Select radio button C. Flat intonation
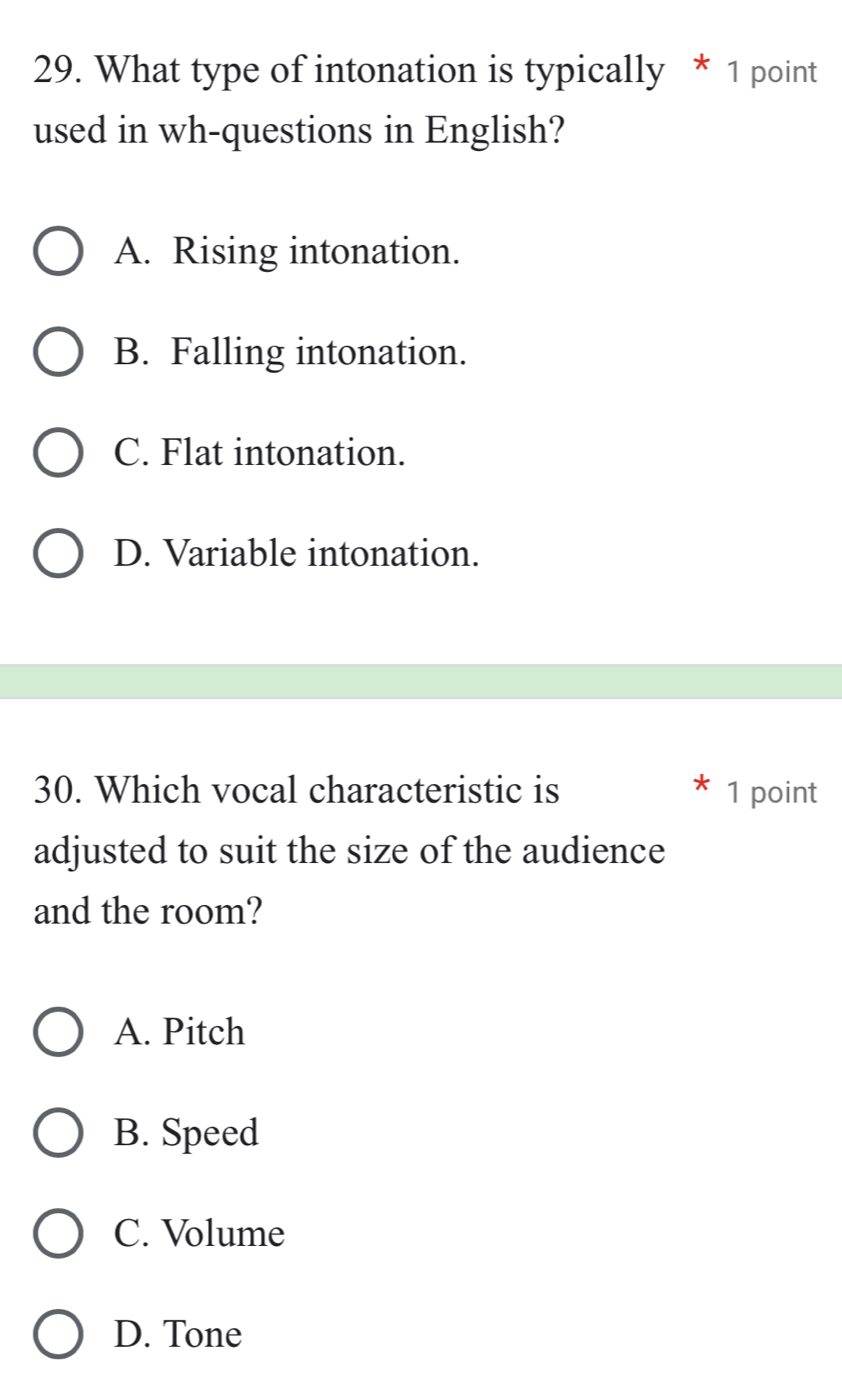The height and width of the screenshot is (1386, 842). click(60, 454)
